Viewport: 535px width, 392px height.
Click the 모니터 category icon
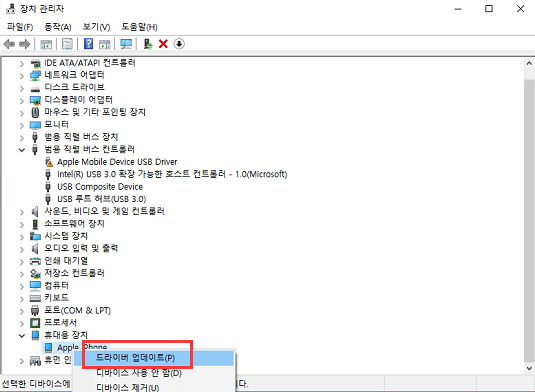[35, 125]
